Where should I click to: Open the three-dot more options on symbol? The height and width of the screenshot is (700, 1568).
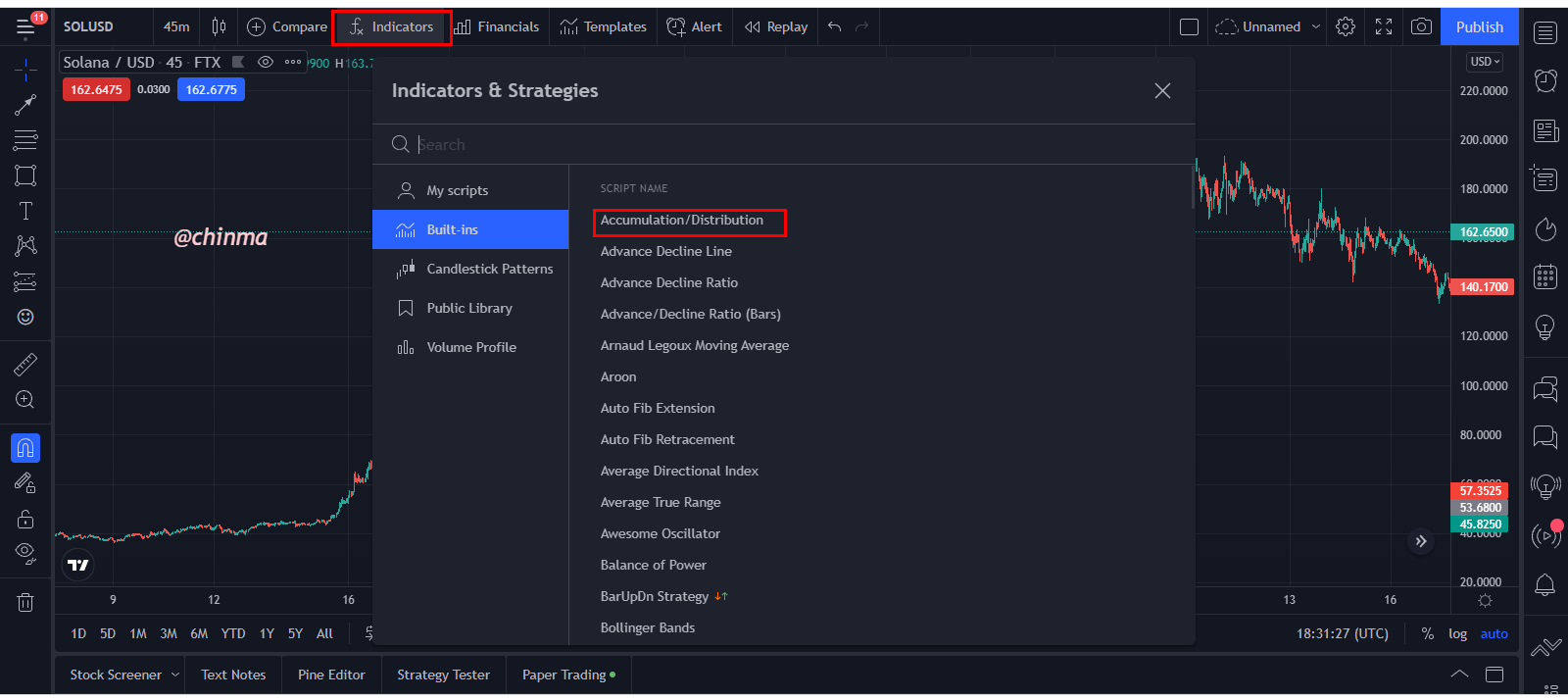293,62
